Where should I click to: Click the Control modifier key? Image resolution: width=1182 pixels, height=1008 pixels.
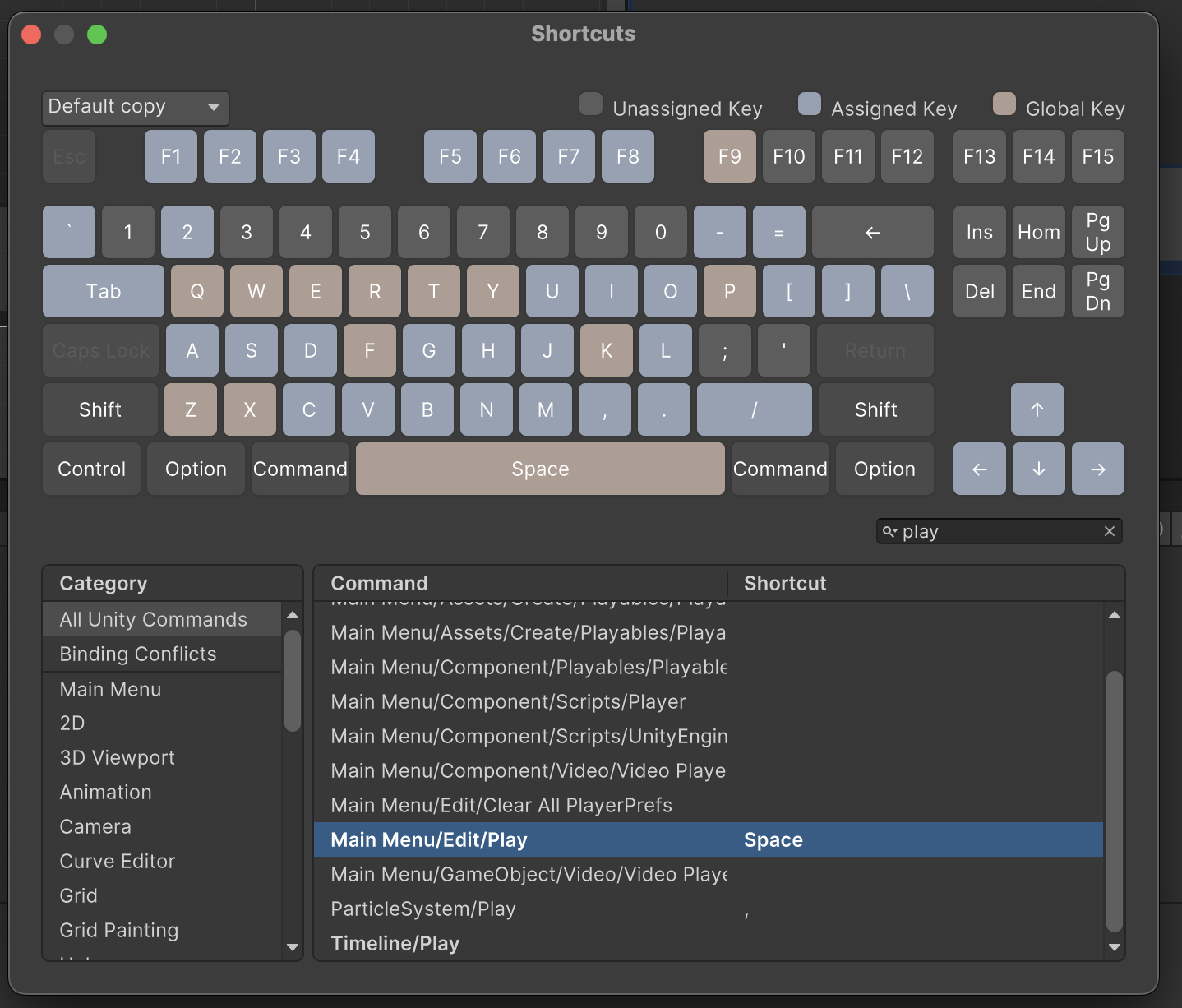(91, 469)
